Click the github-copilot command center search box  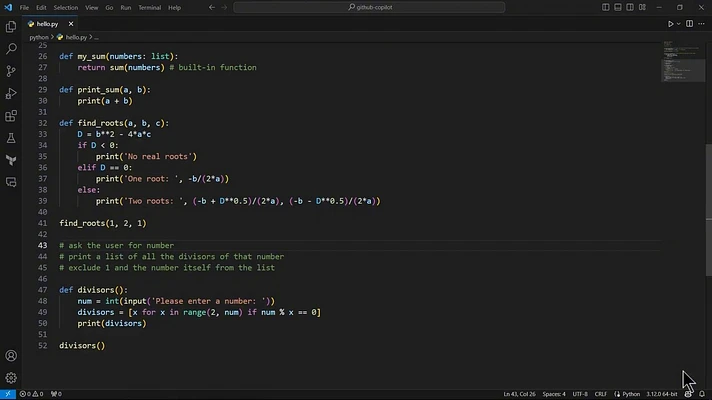pos(369,7)
